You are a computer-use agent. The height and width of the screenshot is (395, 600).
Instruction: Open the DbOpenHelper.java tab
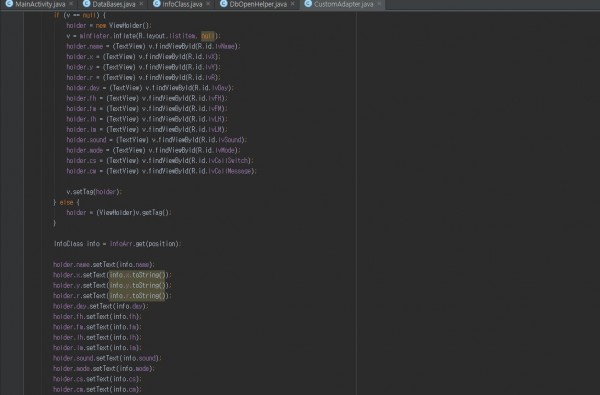(258, 4)
